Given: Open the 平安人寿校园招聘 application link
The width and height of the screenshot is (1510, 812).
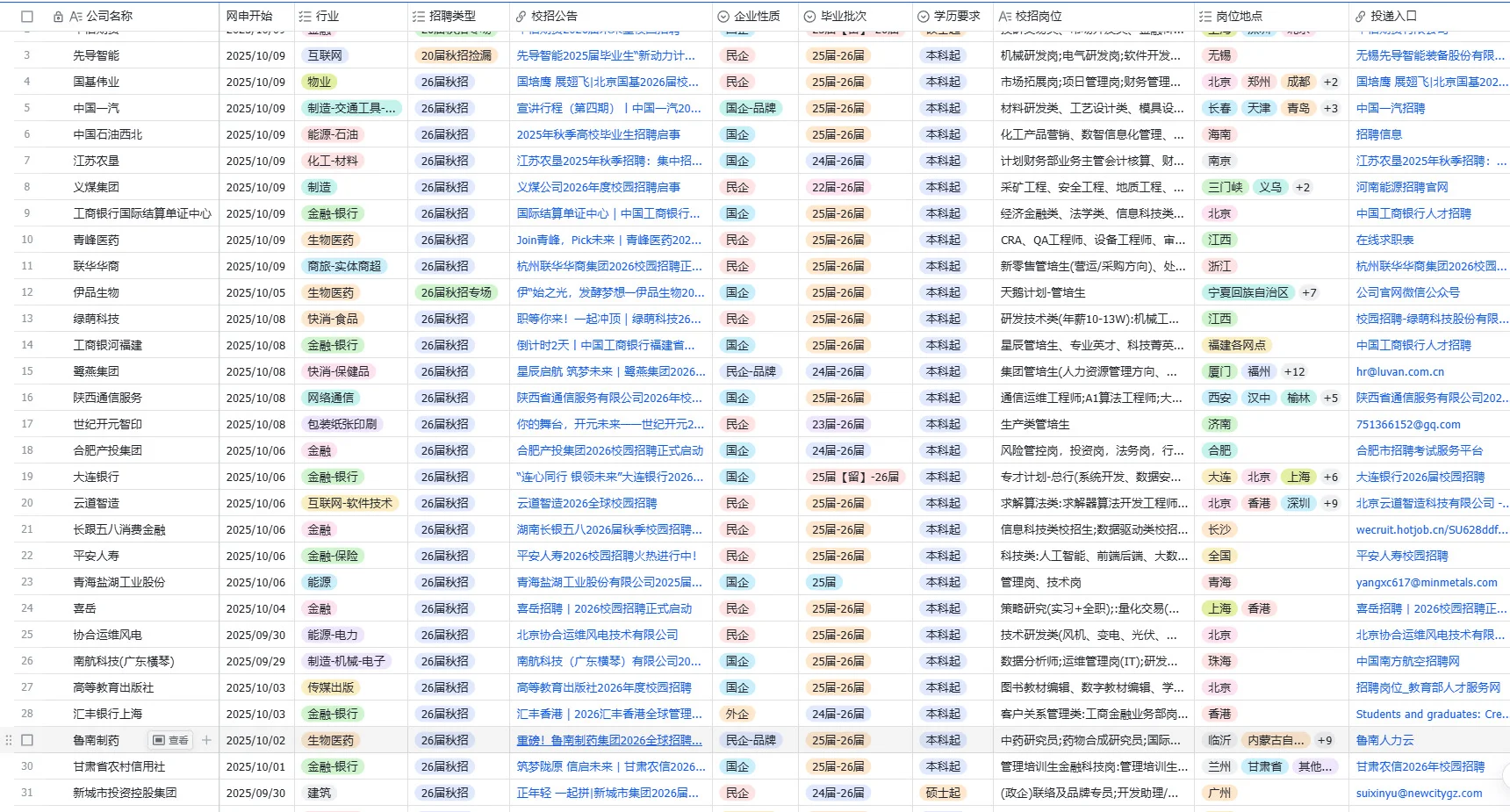Looking at the screenshot, I should (x=1402, y=556).
